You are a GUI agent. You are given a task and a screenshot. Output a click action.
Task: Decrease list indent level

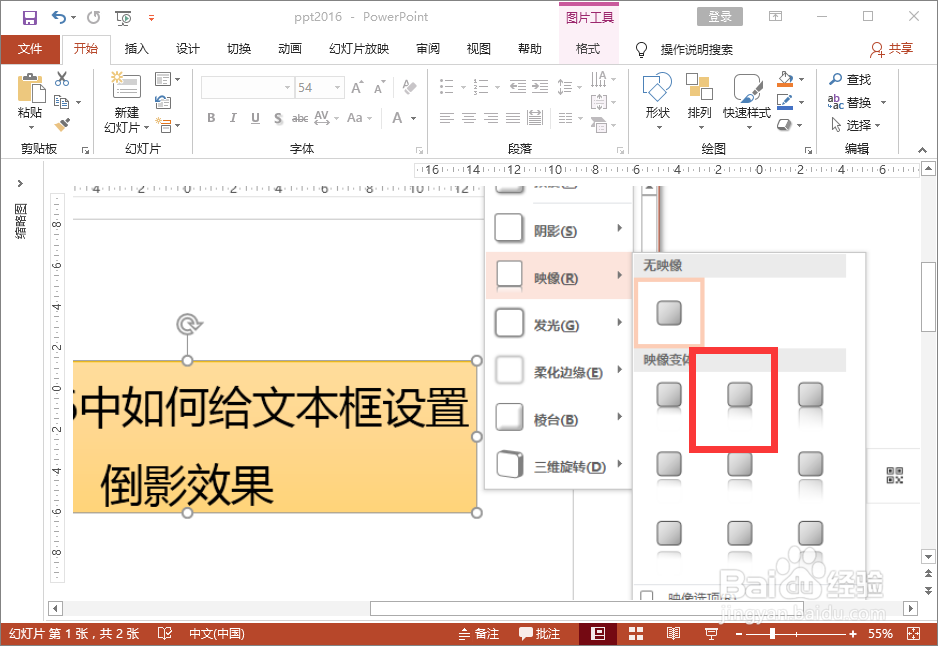(517, 87)
